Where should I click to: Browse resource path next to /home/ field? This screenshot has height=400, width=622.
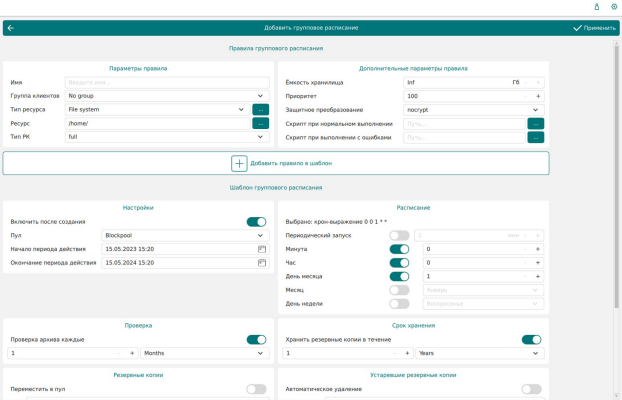point(261,123)
